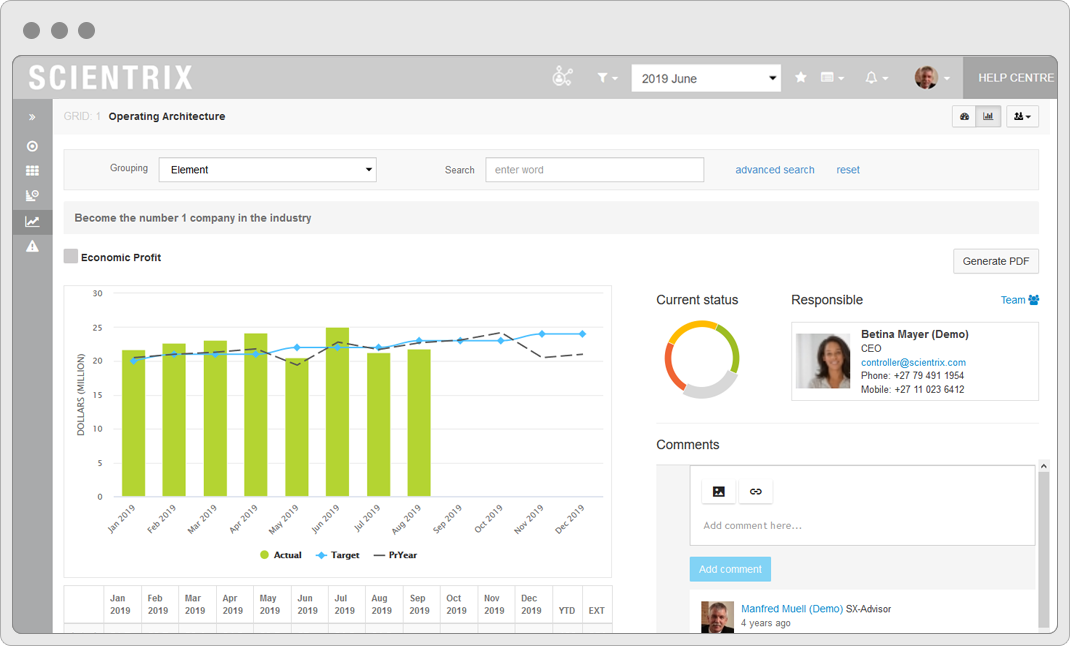Switch to the dashboard gauge view
This screenshot has width=1070, height=646.
pyautogui.click(x=964, y=117)
